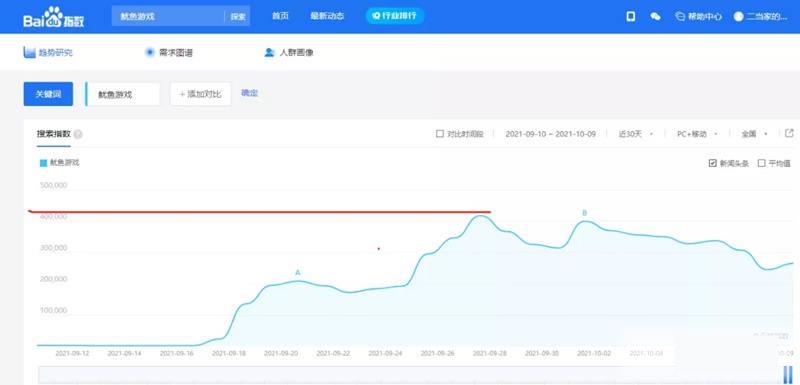The height and width of the screenshot is (385, 800).
Task: Expand the PC+移动 dropdown
Action: click(697, 134)
